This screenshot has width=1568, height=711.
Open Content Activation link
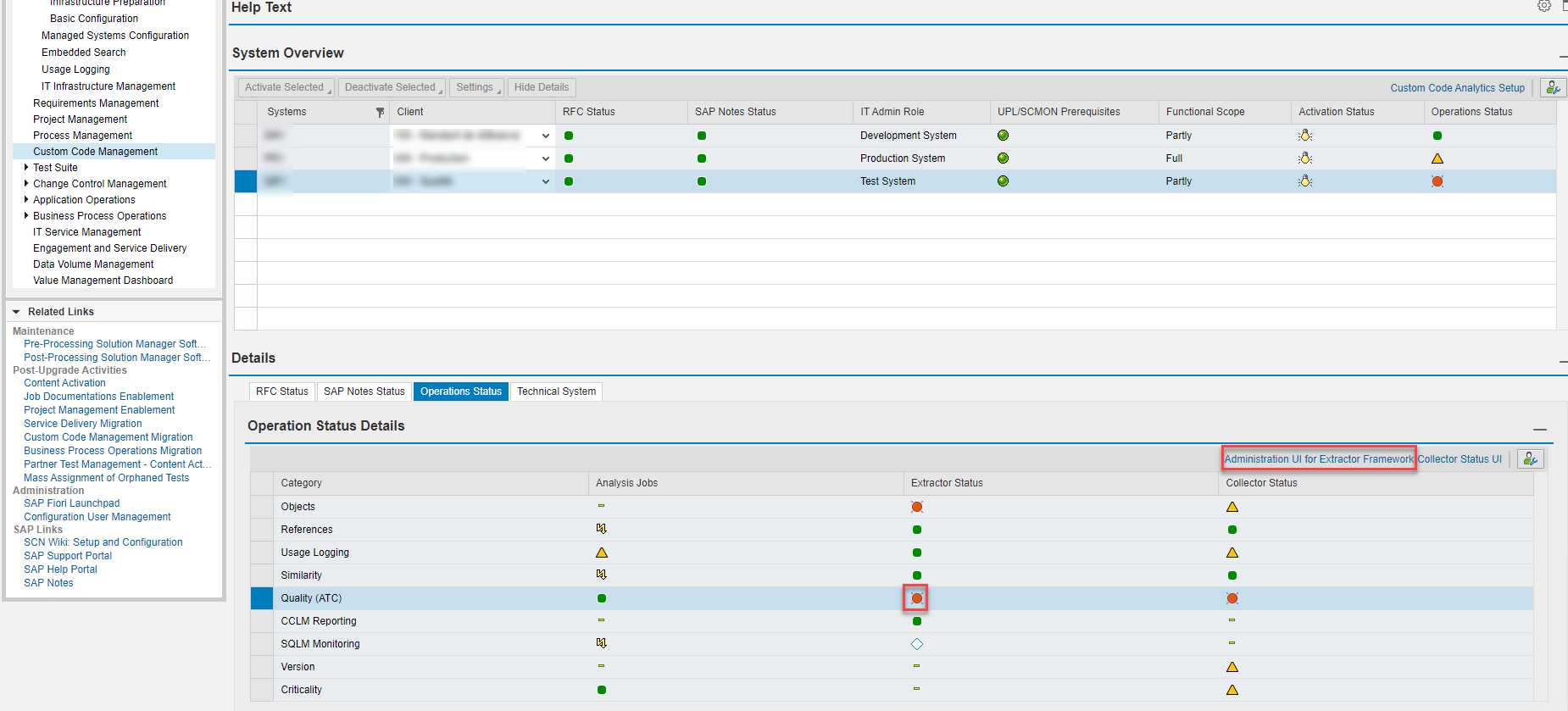coord(64,383)
